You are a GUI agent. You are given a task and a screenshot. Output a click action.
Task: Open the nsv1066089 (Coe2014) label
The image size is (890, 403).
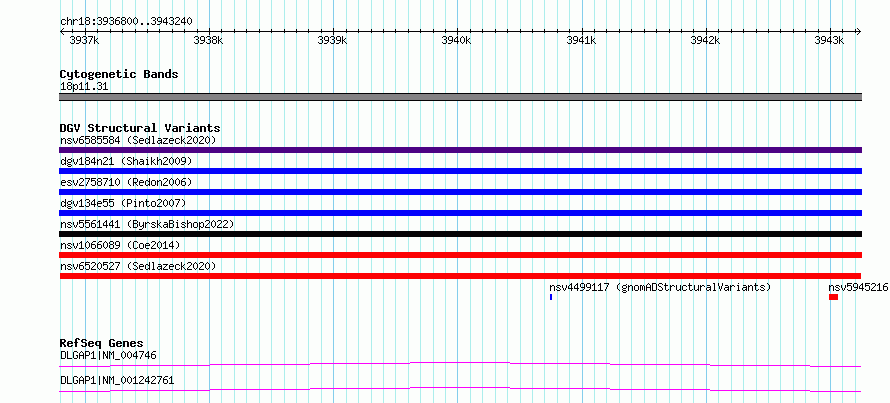(x=120, y=245)
